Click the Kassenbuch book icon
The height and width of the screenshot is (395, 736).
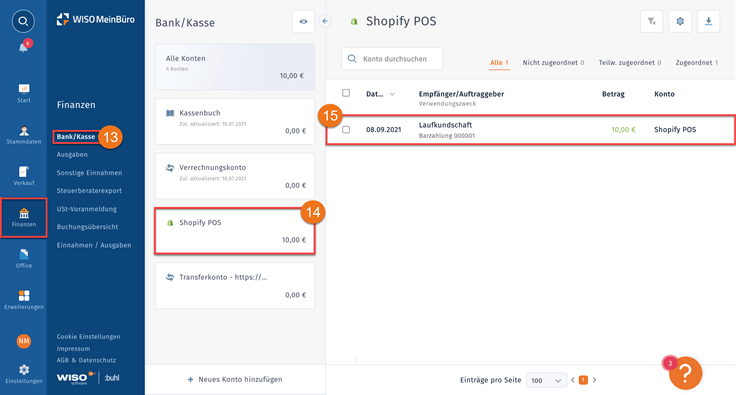[170, 113]
